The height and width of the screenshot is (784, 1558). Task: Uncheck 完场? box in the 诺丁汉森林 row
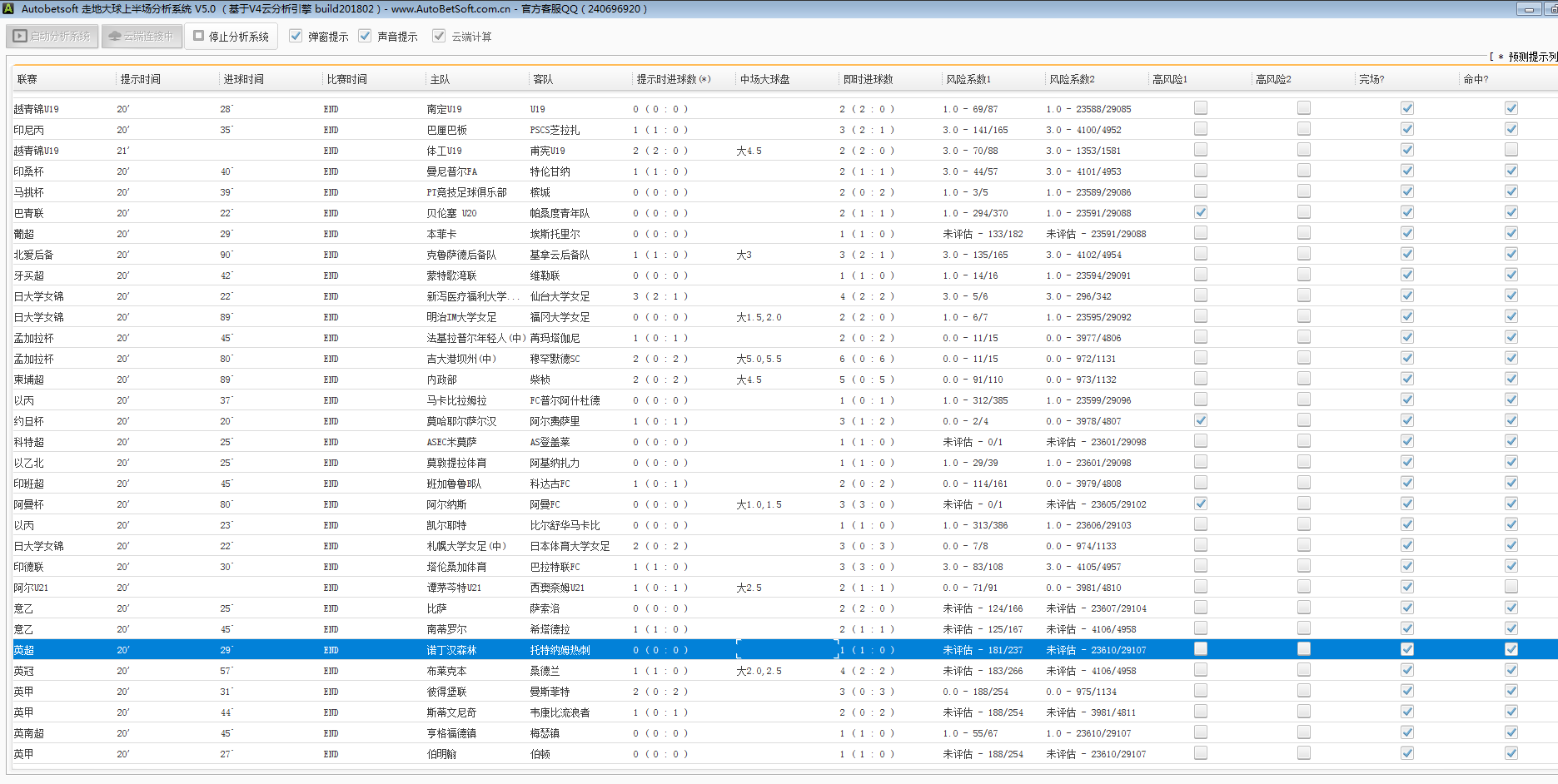[x=1406, y=649]
